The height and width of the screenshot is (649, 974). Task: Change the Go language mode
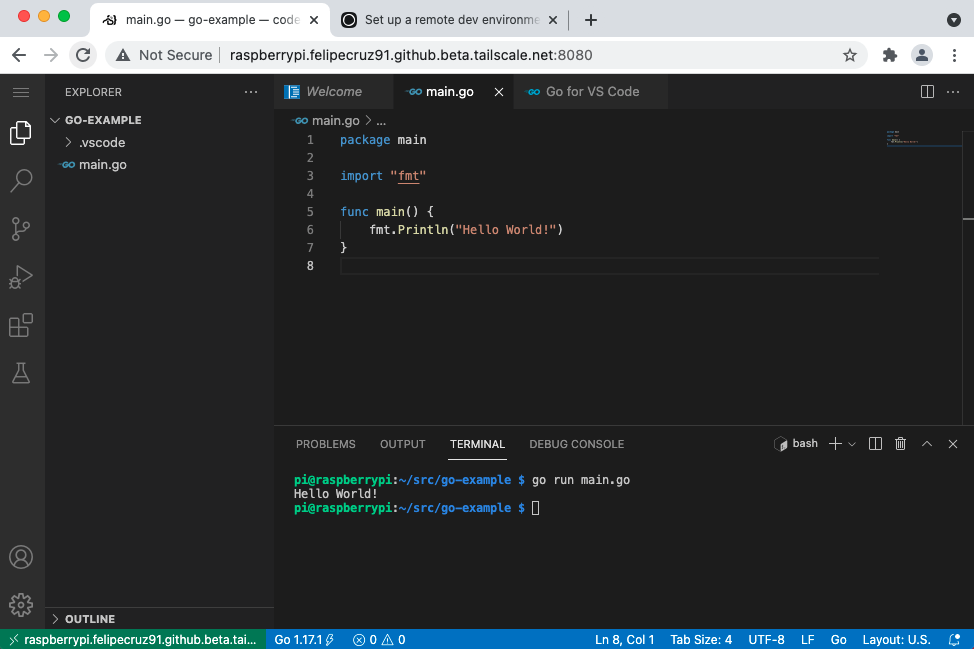pyautogui.click(x=839, y=640)
